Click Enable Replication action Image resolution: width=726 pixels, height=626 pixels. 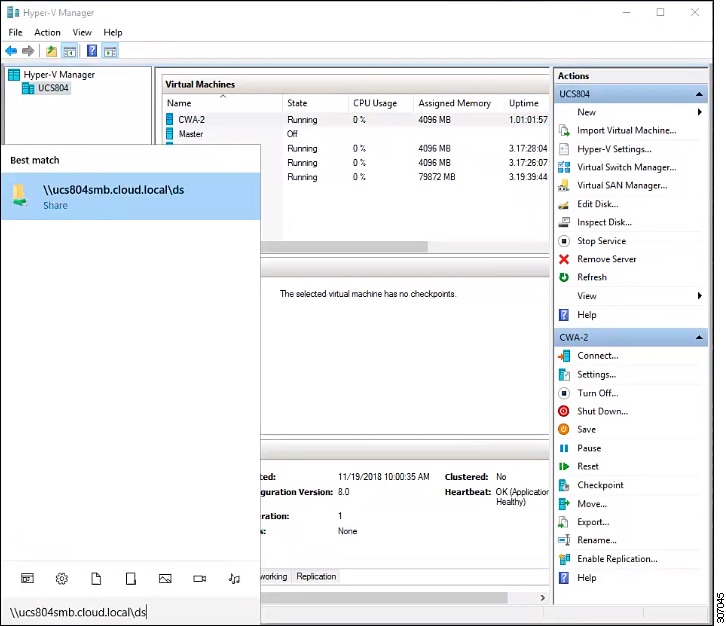[x=617, y=559]
